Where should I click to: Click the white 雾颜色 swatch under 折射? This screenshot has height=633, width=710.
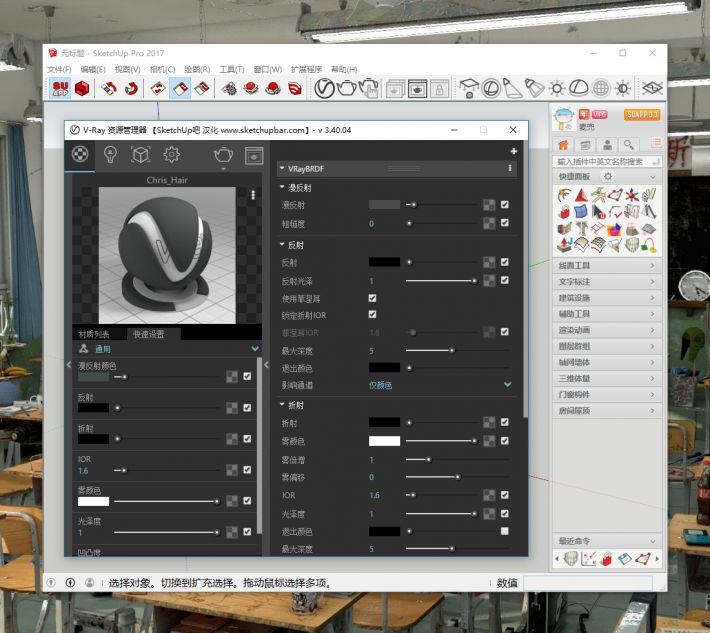pyautogui.click(x=384, y=440)
